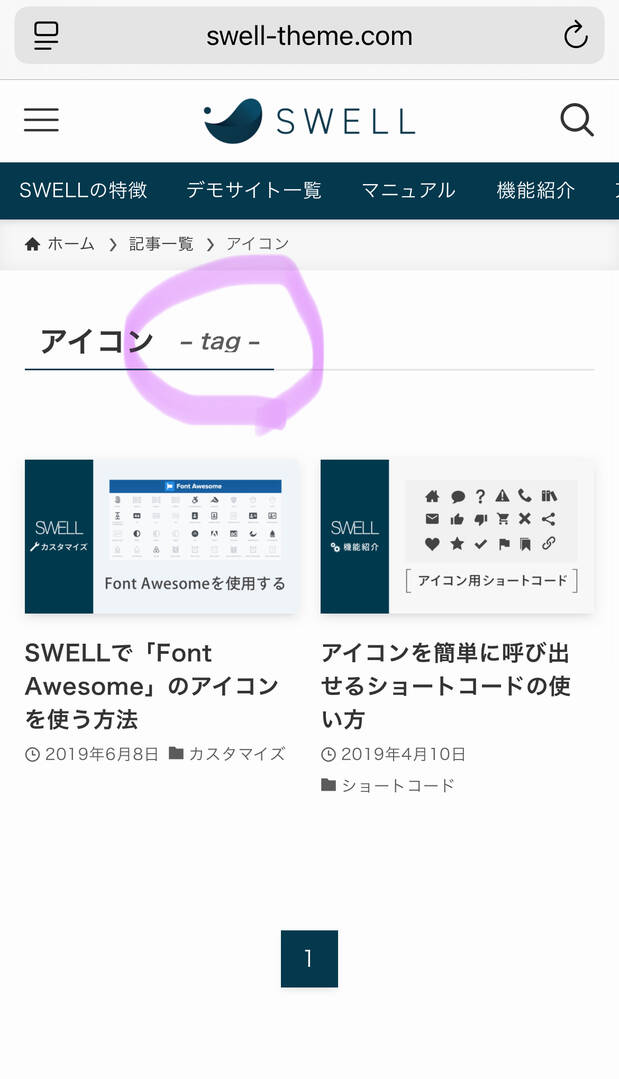
Task: Reload the page in browser bar
Action: tap(575, 36)
